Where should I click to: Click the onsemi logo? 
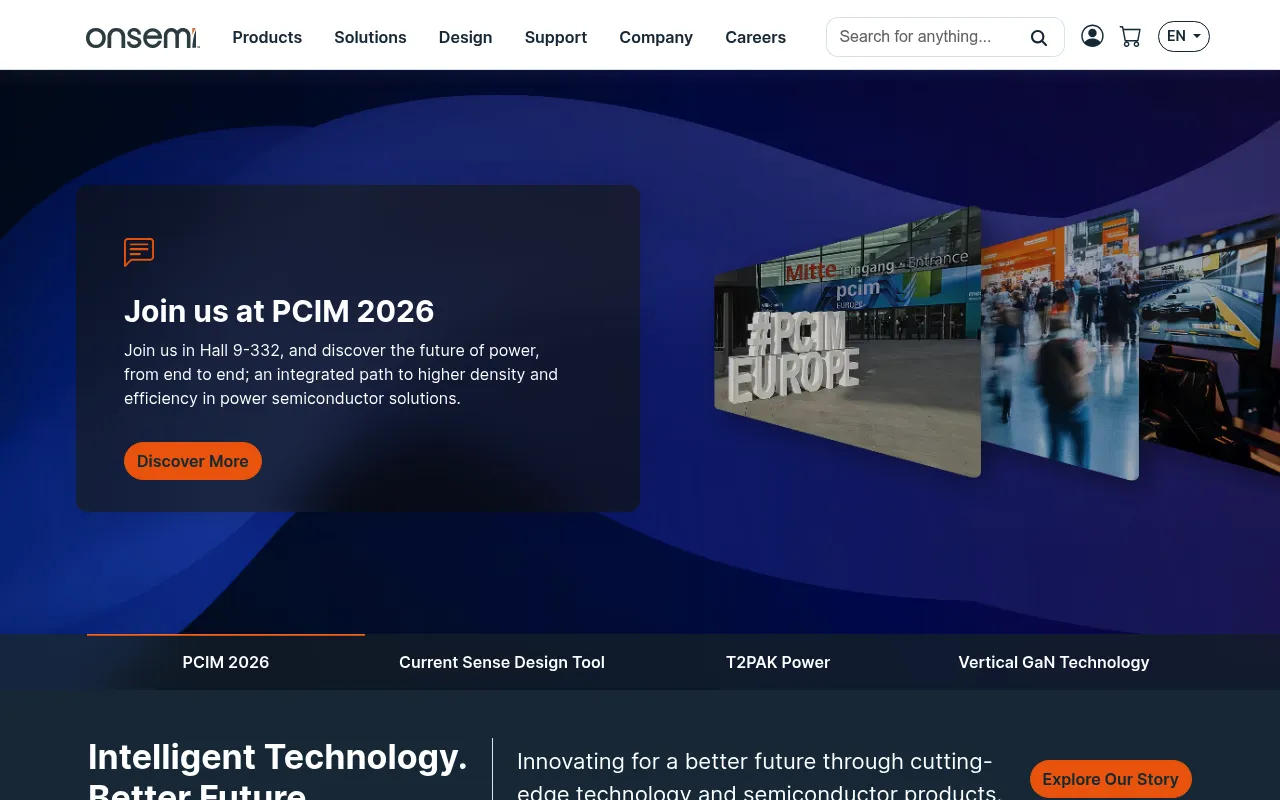pyautogui.click(x=142, y=38)
